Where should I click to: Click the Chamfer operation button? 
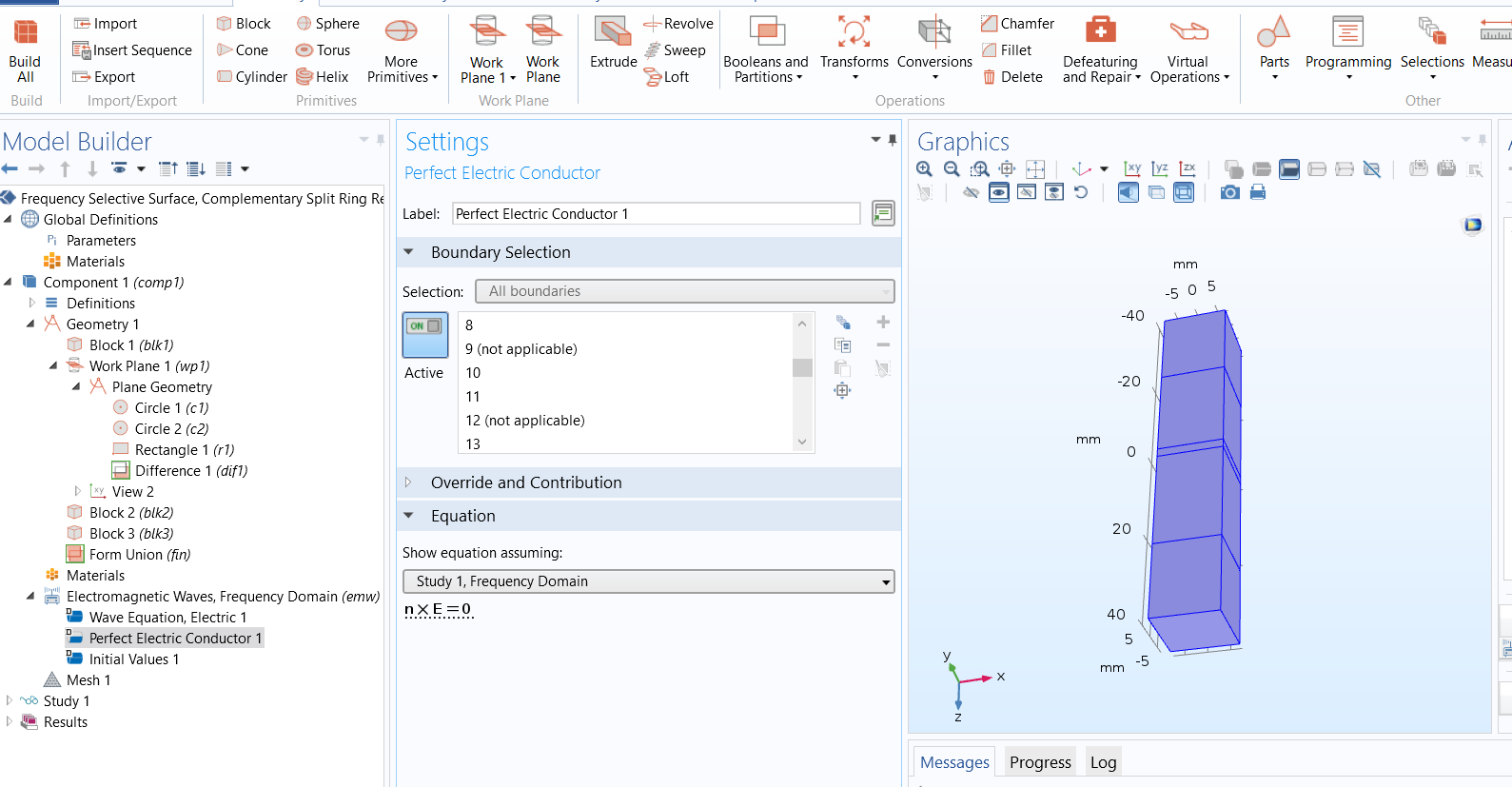[x=1017, y=24]
